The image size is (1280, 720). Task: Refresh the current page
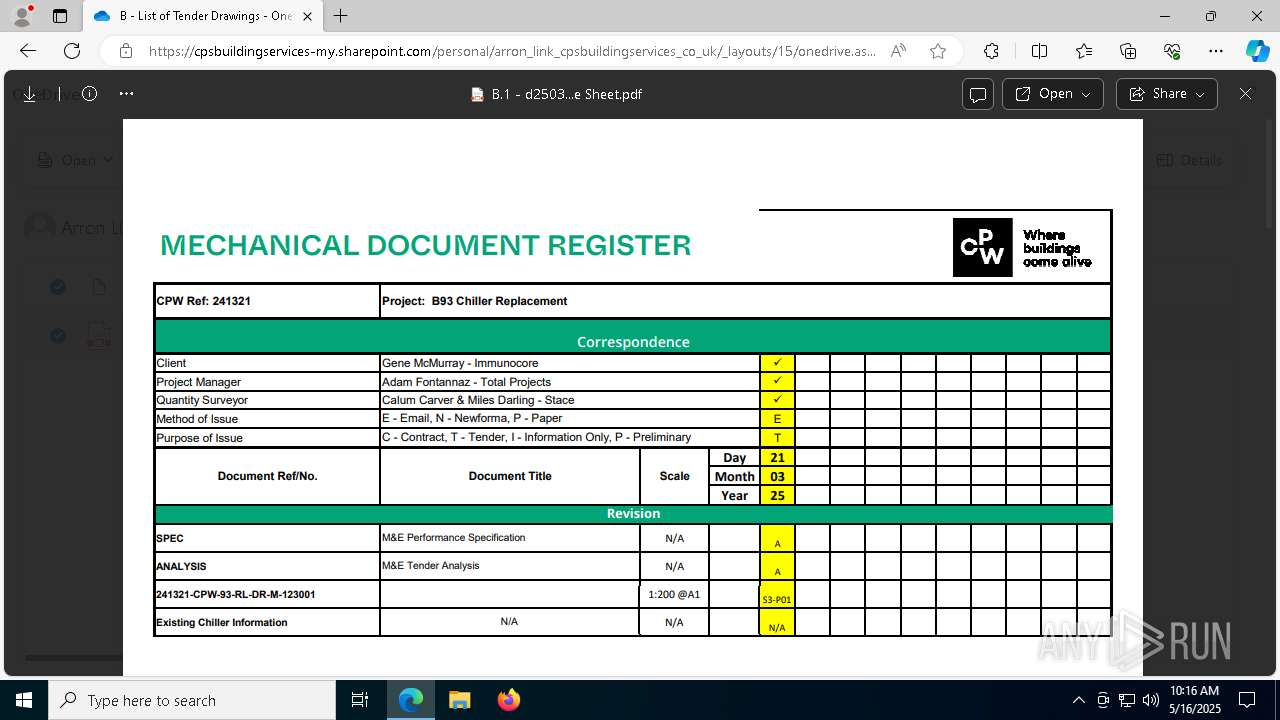coord(72,51)
